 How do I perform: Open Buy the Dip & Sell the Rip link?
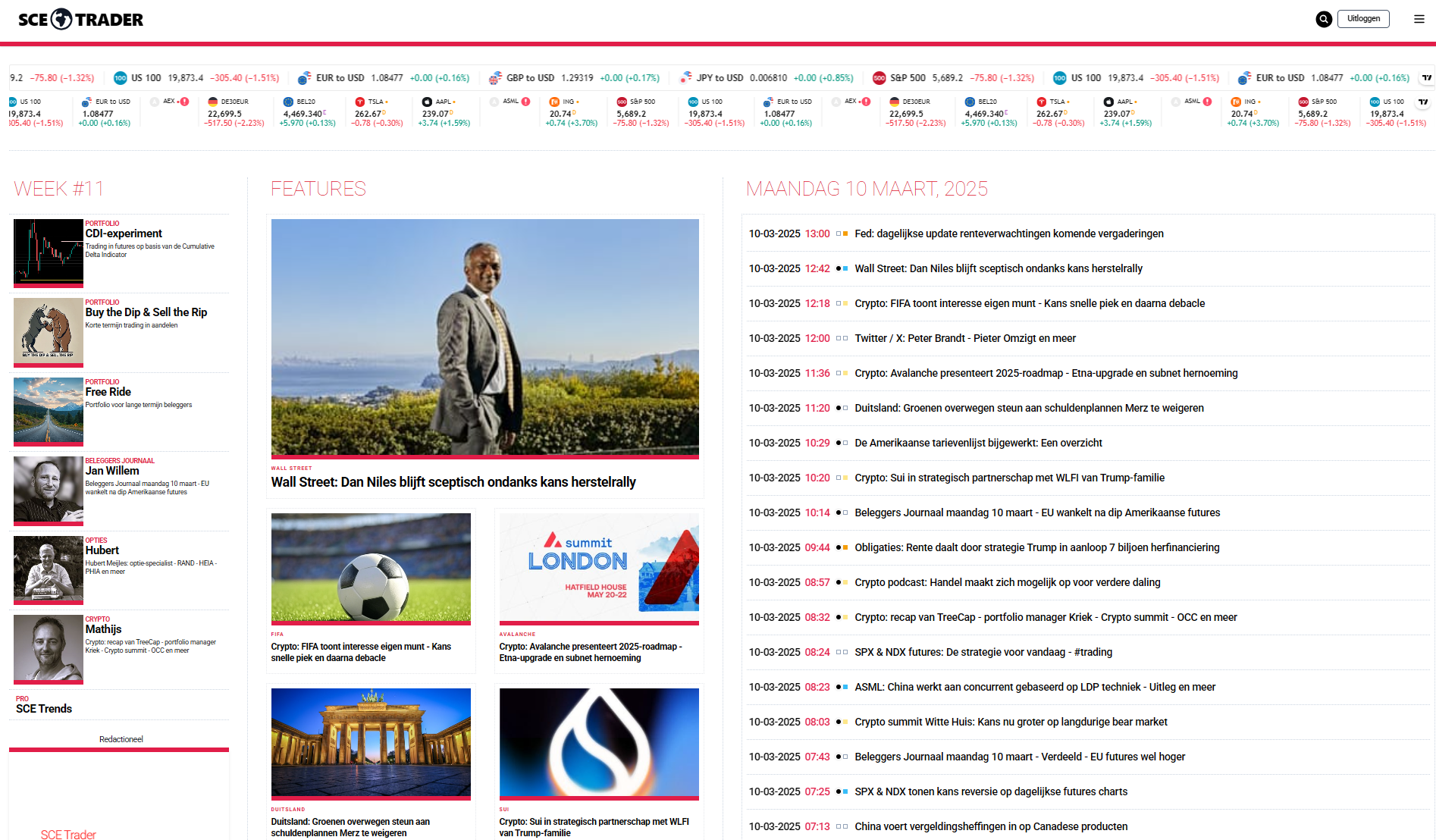(x=146, y=312)
